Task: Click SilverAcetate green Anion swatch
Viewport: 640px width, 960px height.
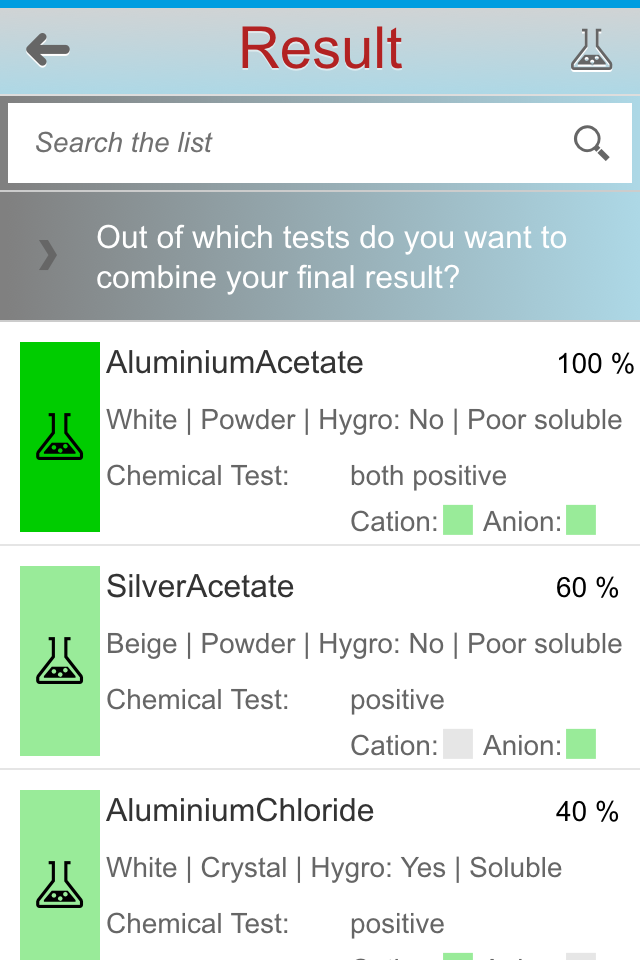Action: point(581,745)
